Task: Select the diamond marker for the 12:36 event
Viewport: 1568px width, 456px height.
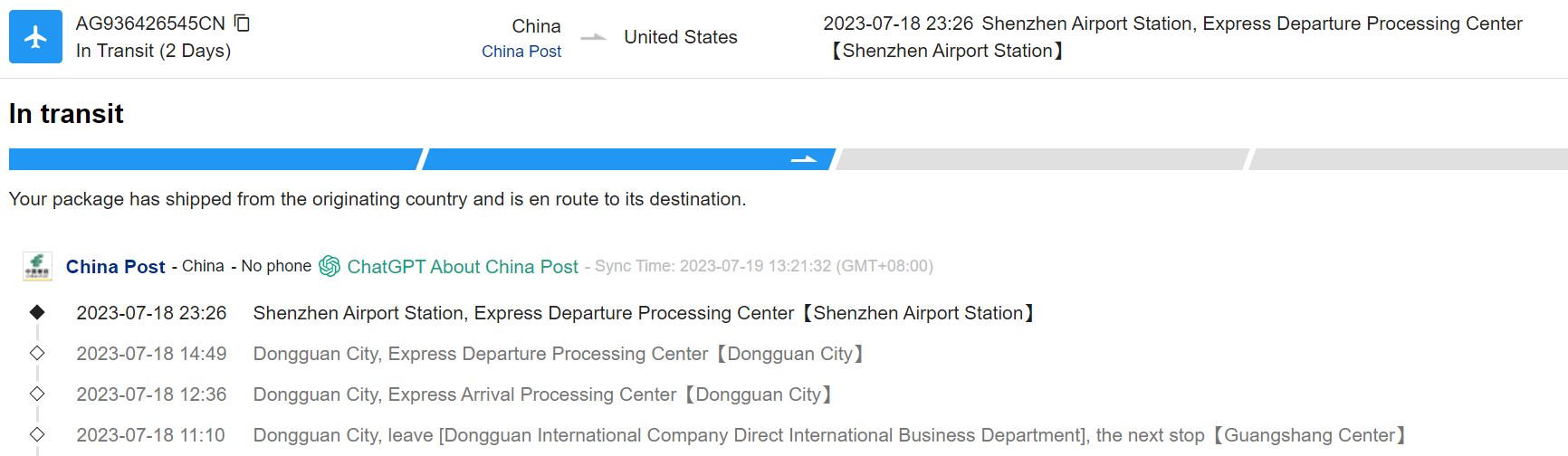Action: (x=37, y=394)
